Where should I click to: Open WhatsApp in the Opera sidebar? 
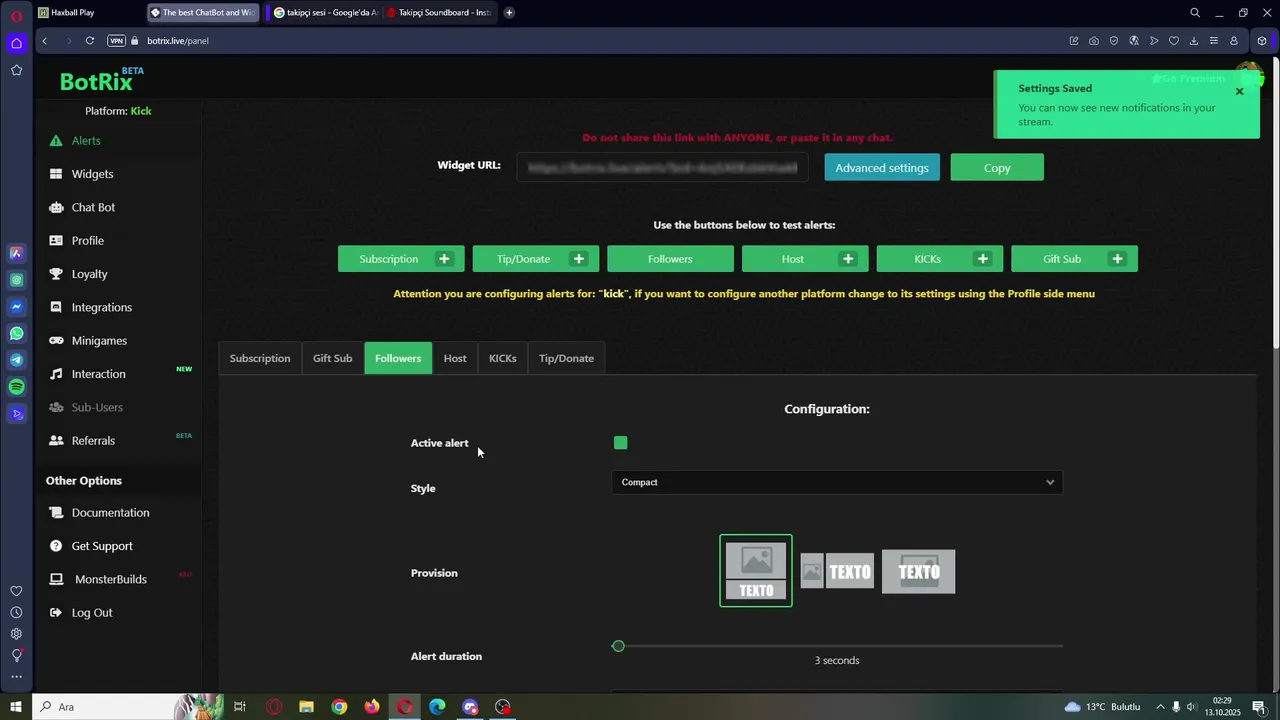click(17, 334)
